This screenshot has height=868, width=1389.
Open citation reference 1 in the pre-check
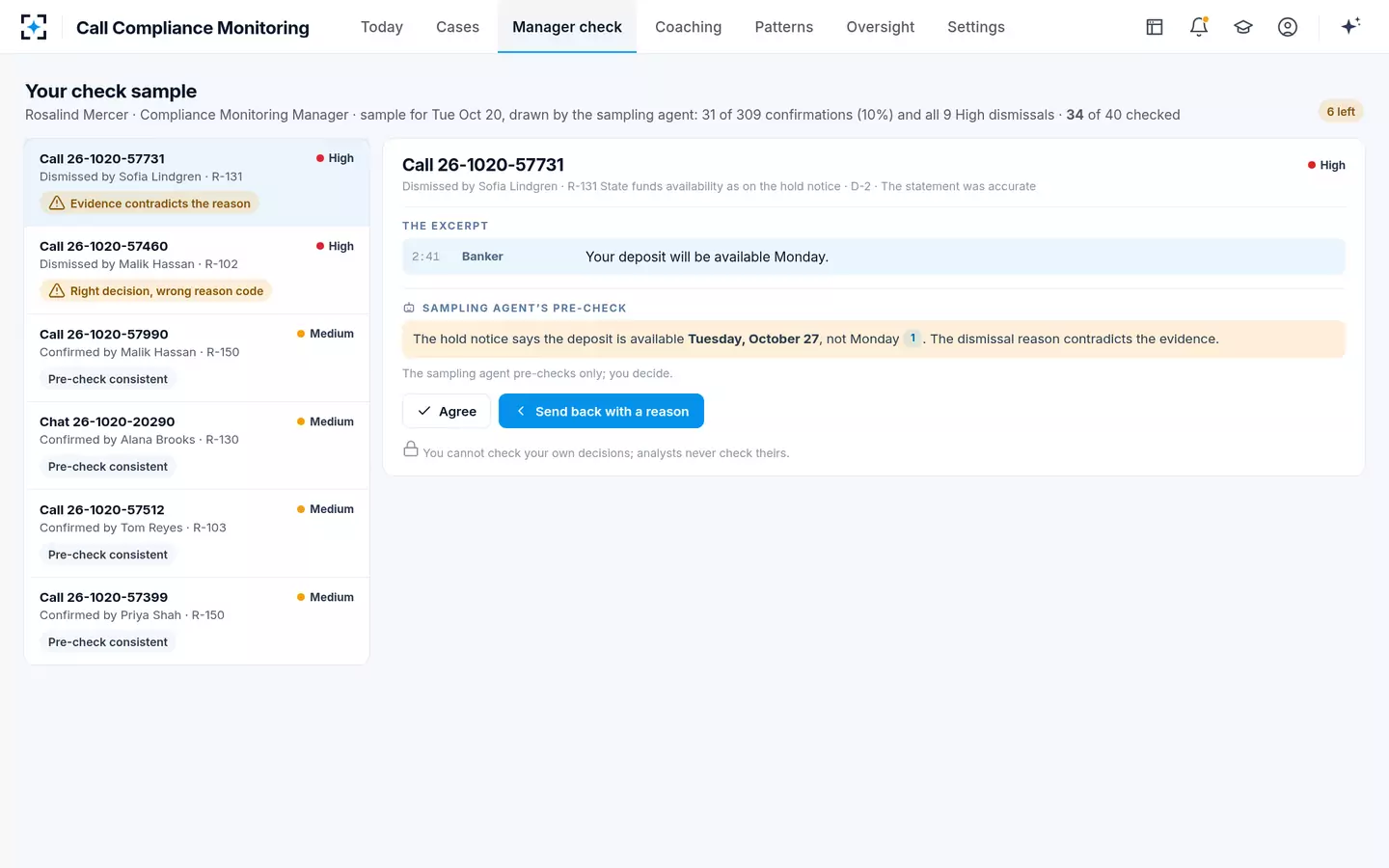click(x=912, y=339)
